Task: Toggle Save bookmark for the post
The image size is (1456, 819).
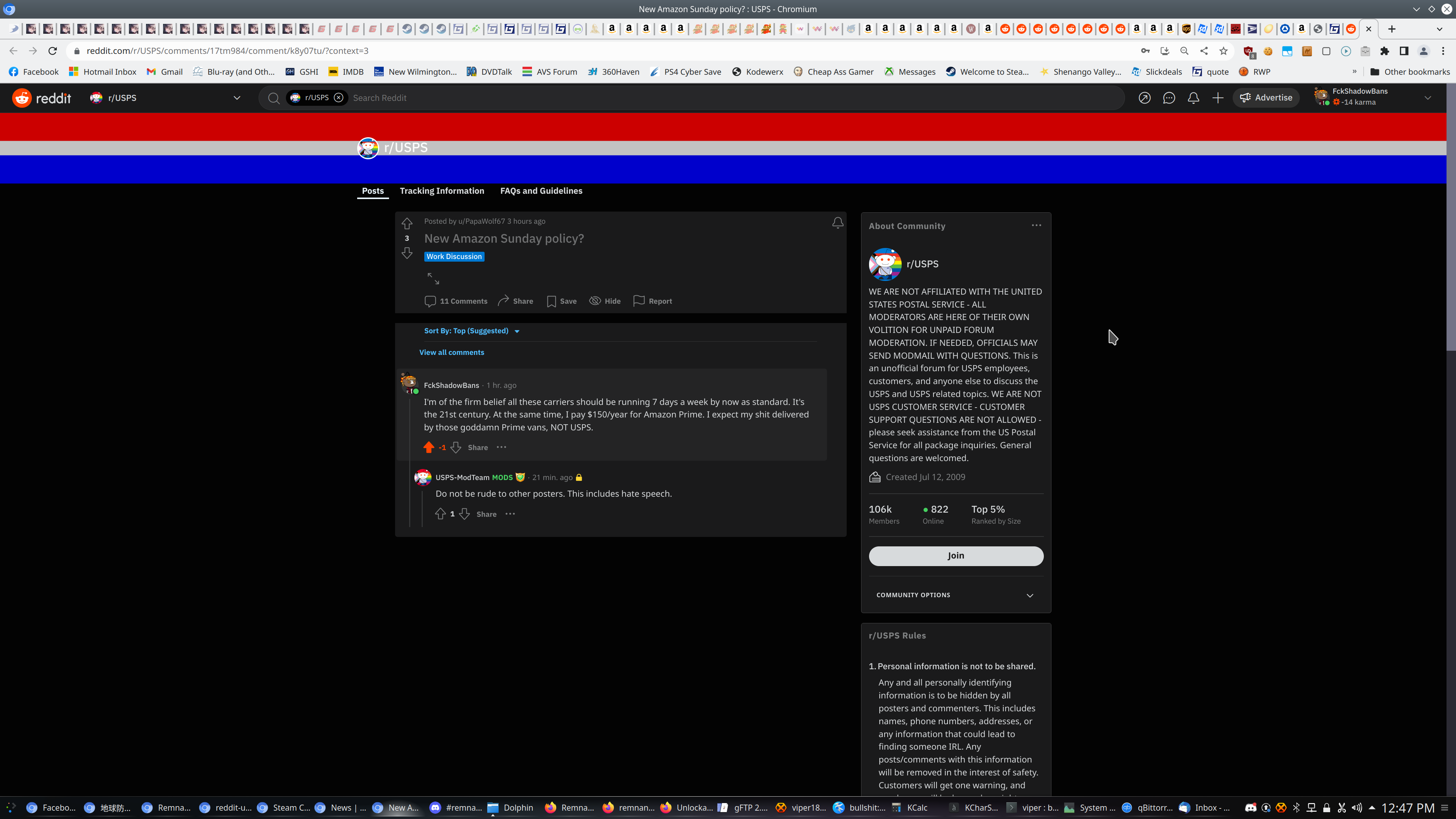Action: click(x=561, y=301)
